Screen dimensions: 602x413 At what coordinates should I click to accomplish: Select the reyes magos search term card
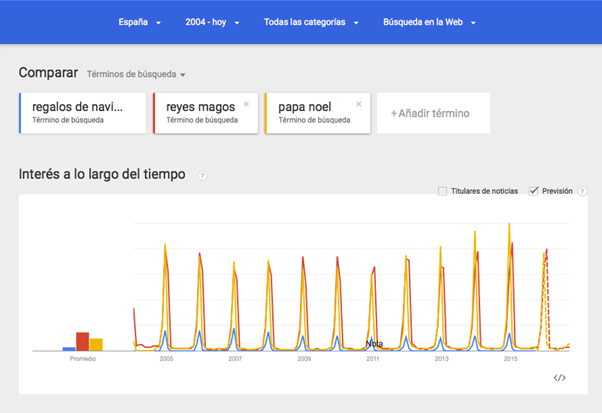pos(206,113)
